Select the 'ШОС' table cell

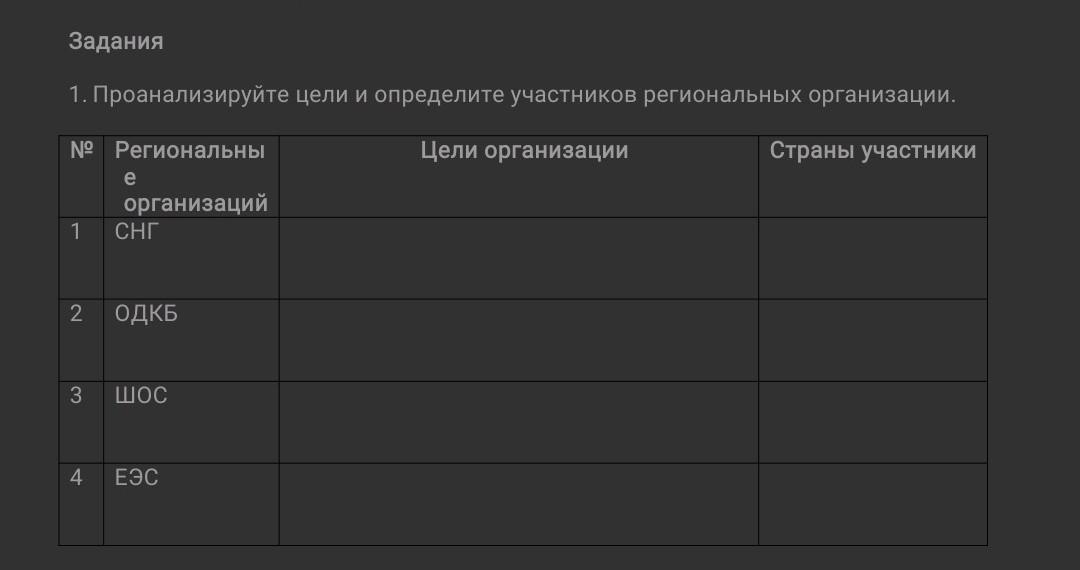pos(141,396)
